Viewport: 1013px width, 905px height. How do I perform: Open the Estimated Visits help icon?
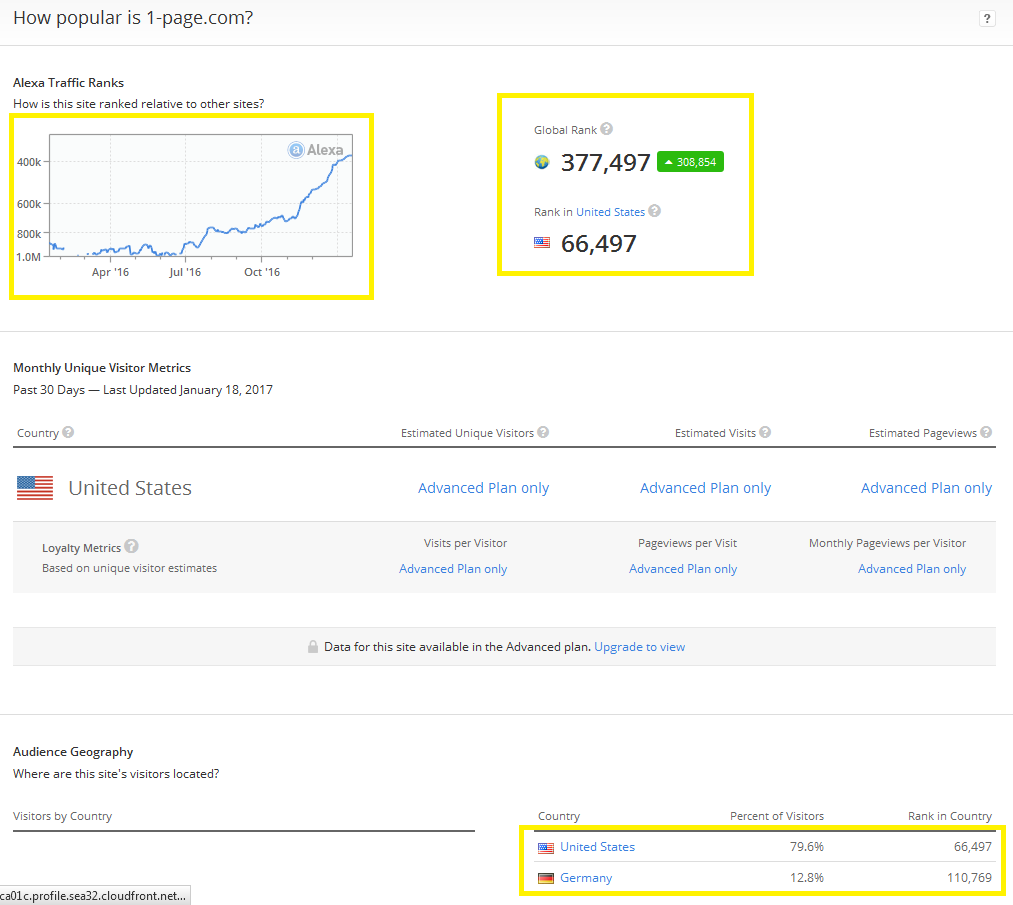pos(765,432)
